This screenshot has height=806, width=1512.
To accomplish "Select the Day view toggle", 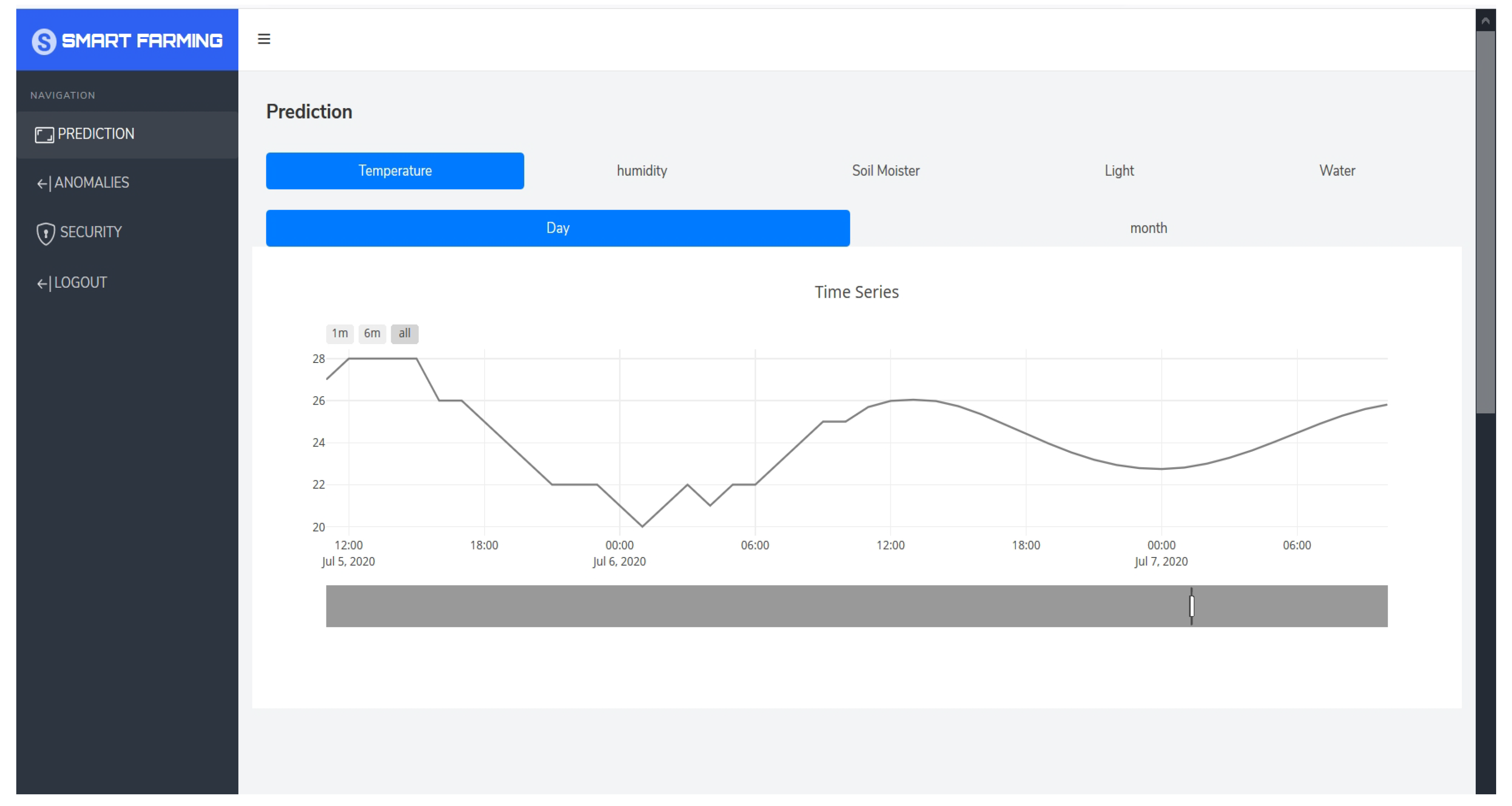I will (x=557, y=228).
